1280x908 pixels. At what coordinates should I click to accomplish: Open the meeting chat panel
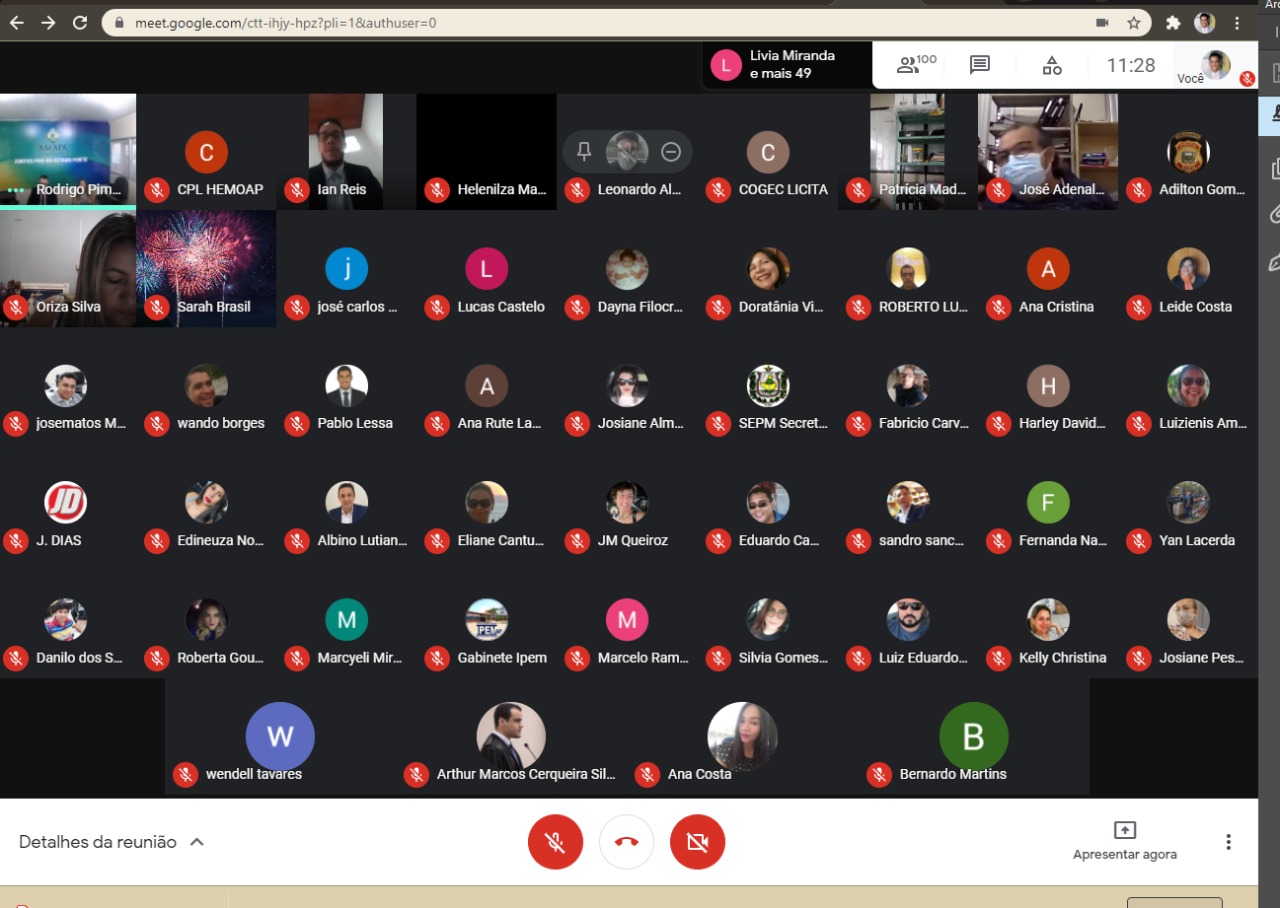980,65
